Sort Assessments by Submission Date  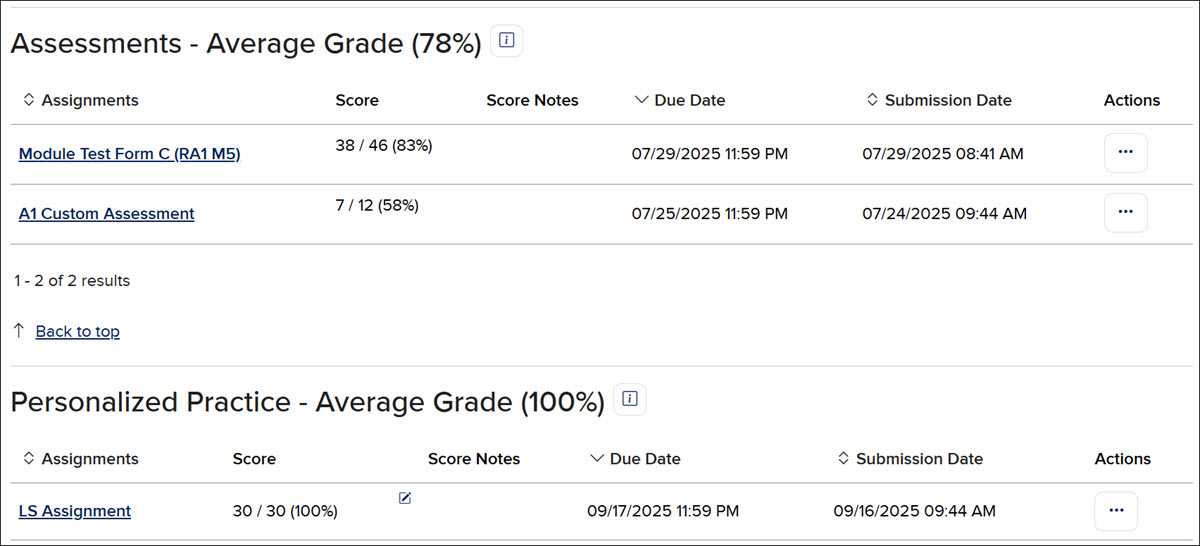click(938, 100)
